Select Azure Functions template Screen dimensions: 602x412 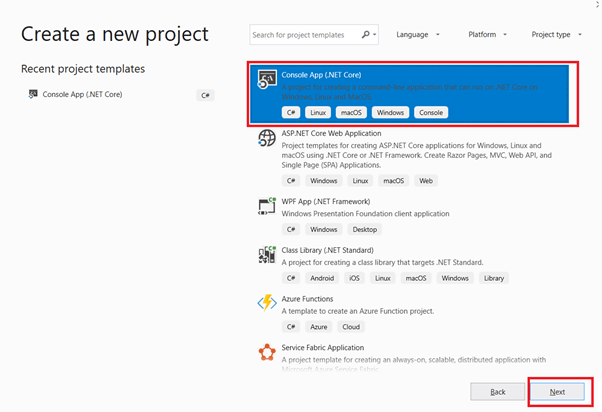(409, 313)
